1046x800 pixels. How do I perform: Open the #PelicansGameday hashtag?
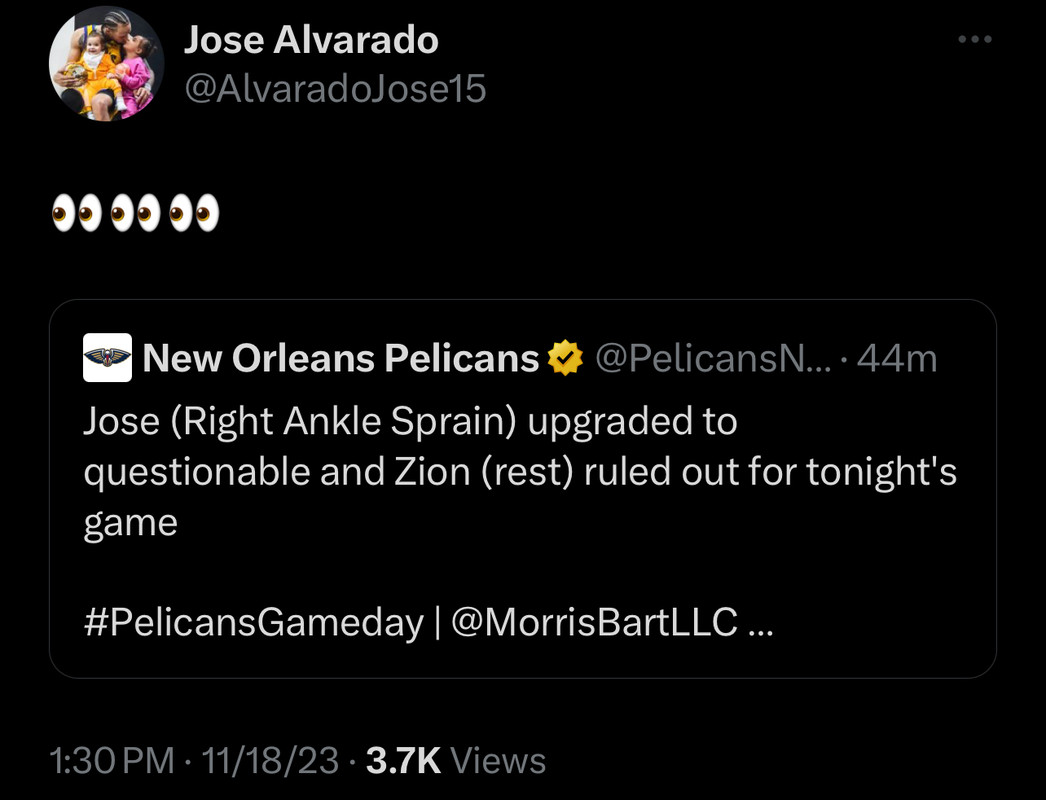pos(252,623)
